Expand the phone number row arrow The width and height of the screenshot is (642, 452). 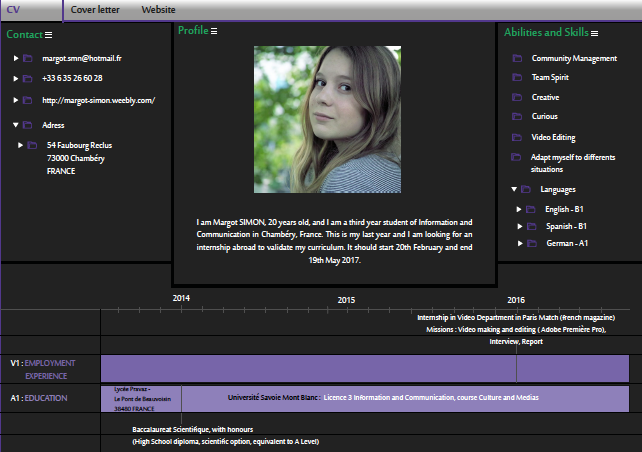(16, 78)
